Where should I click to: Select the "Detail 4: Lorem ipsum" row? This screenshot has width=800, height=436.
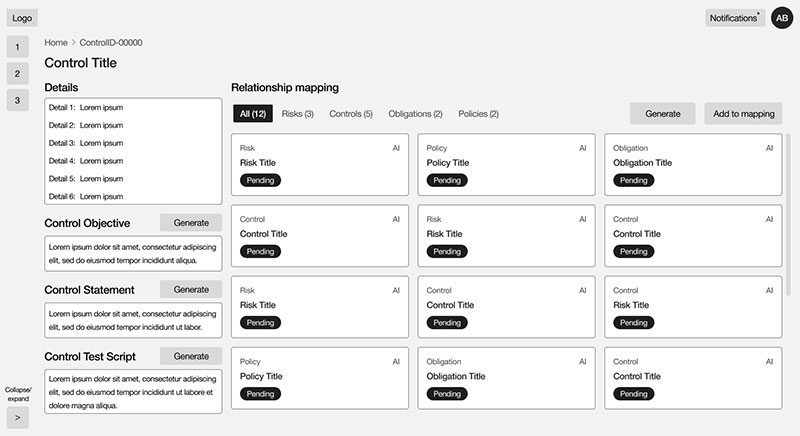(86, 161)
